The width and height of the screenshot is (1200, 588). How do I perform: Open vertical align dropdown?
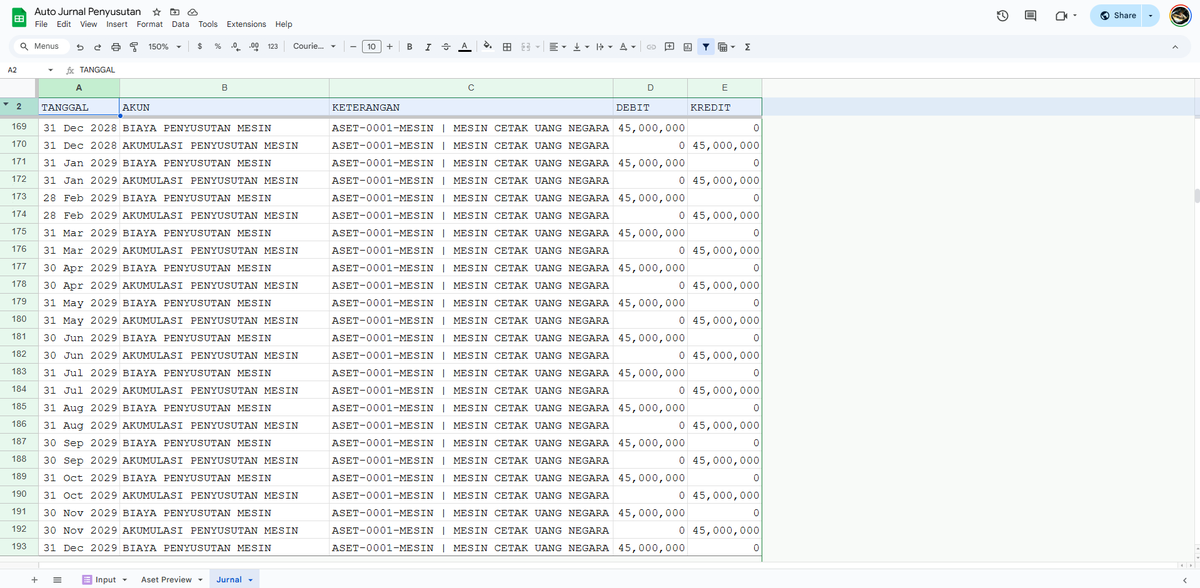point(579,46)
